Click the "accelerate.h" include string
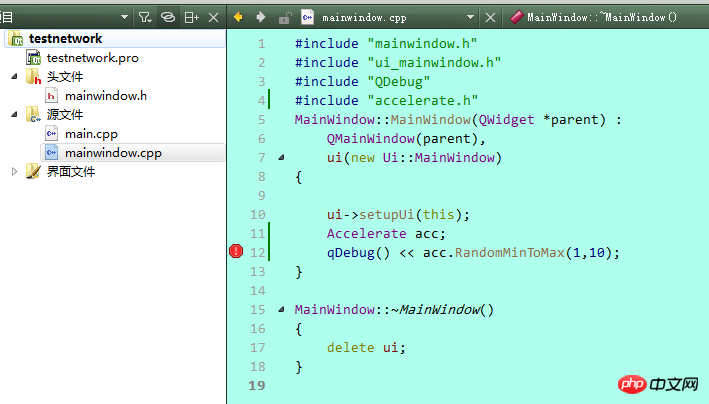709x404 pixels. pyautogui.click(x=423, y=100)
